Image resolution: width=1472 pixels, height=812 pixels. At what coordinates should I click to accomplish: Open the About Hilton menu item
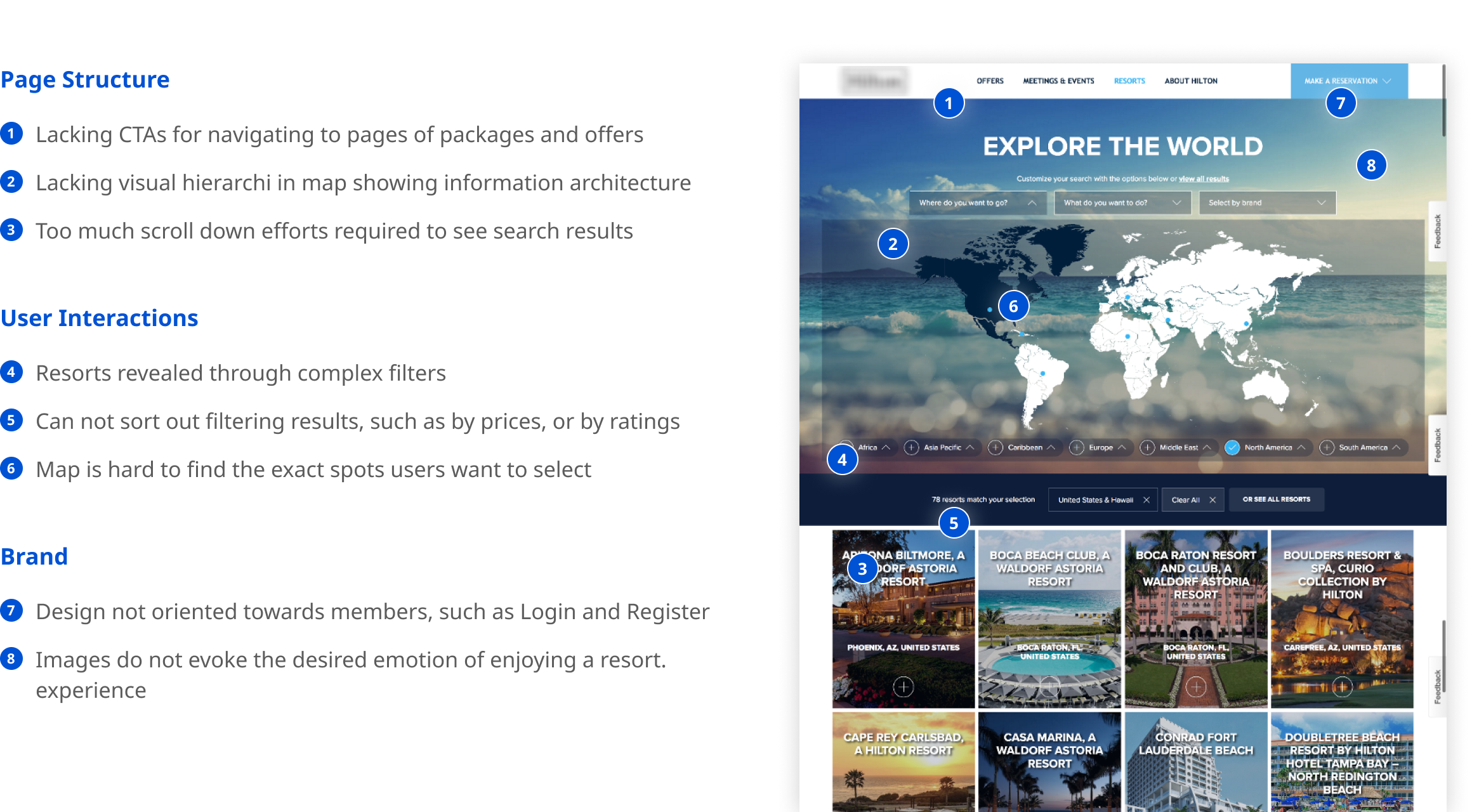pos(1191,81)
